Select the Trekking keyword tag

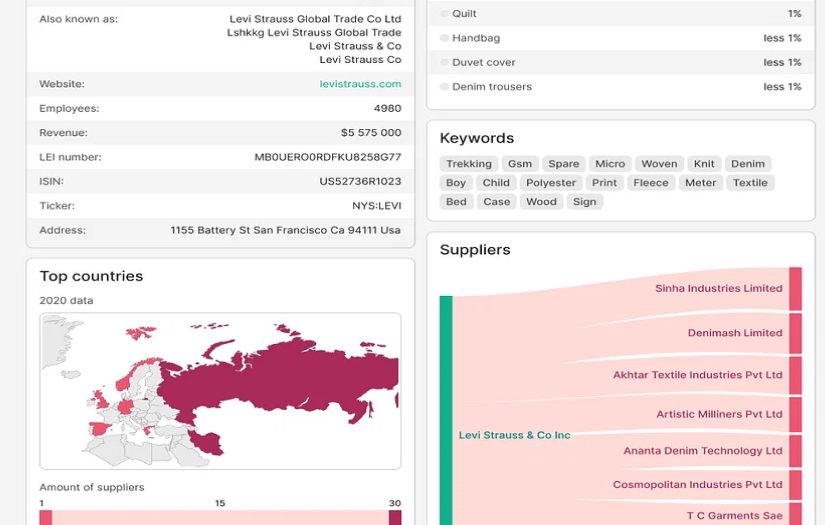[x=469, y=164]
